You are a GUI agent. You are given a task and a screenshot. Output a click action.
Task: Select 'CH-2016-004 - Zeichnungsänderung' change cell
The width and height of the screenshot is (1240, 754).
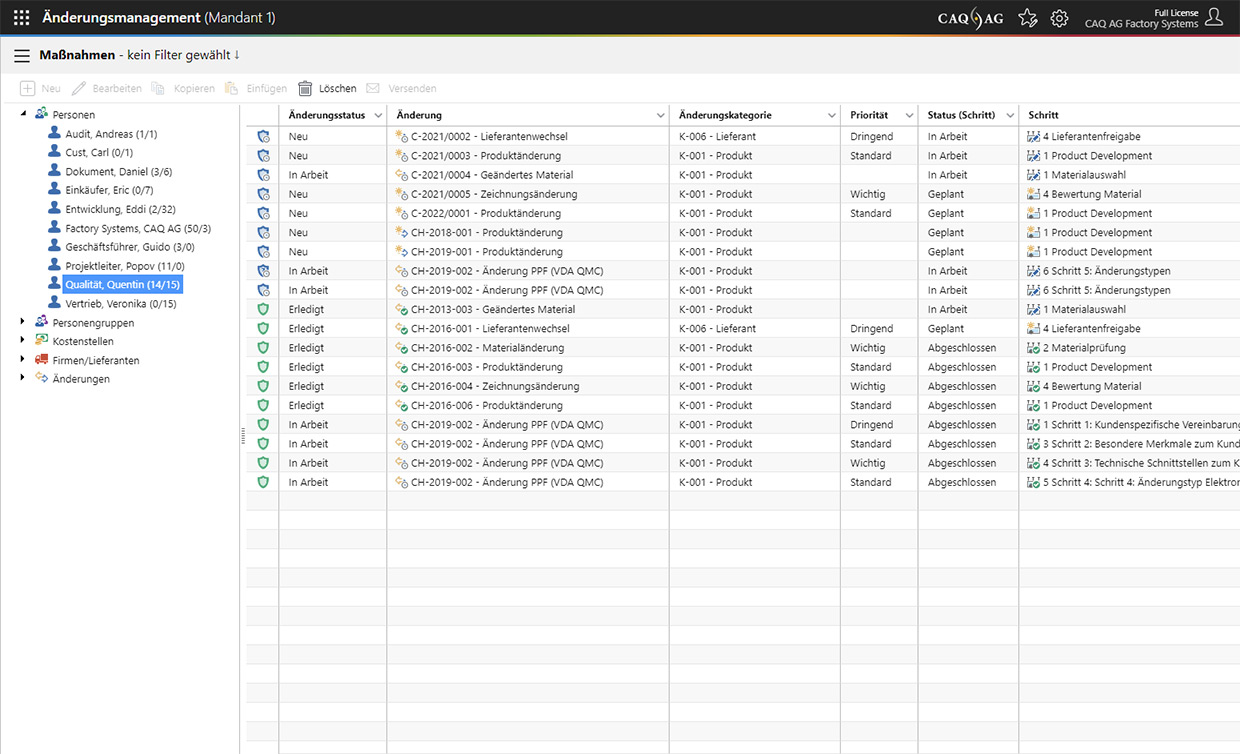coord(528,386)
